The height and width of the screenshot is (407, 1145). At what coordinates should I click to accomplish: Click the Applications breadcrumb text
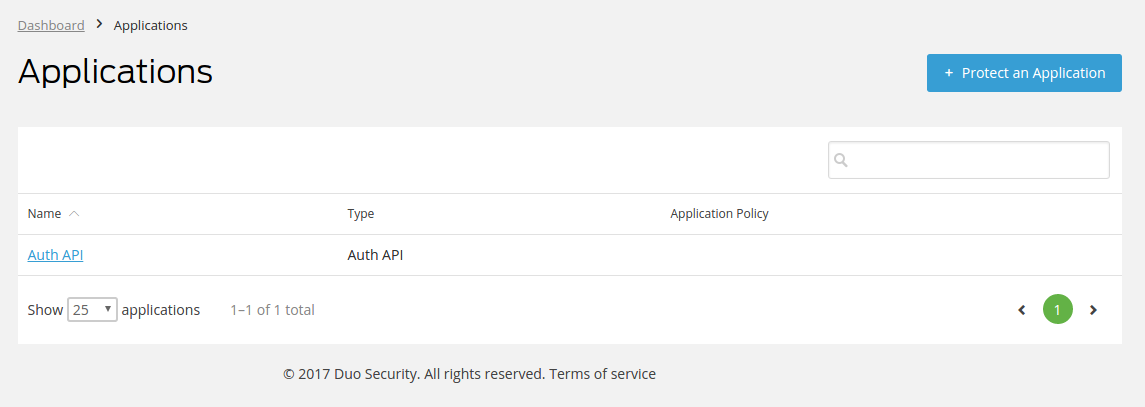(x=150, y=26)
